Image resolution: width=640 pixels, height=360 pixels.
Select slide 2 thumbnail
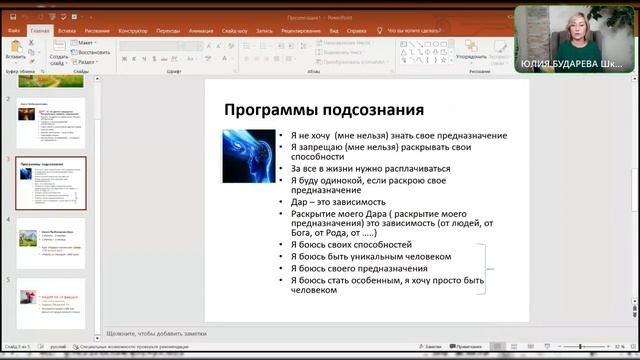(51, 123)
